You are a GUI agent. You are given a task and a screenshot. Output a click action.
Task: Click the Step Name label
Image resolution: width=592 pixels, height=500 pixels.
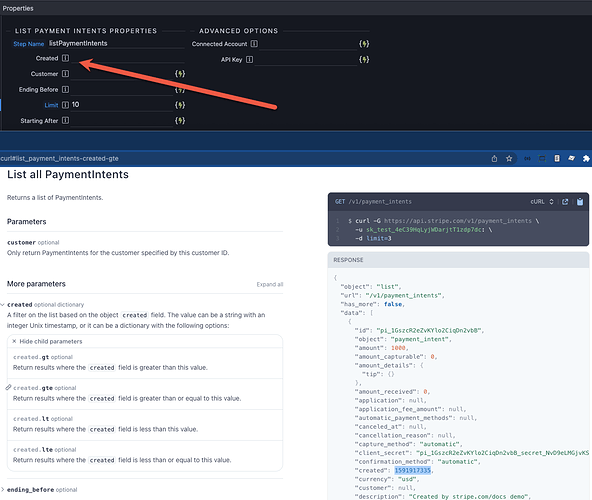[29, 44]
